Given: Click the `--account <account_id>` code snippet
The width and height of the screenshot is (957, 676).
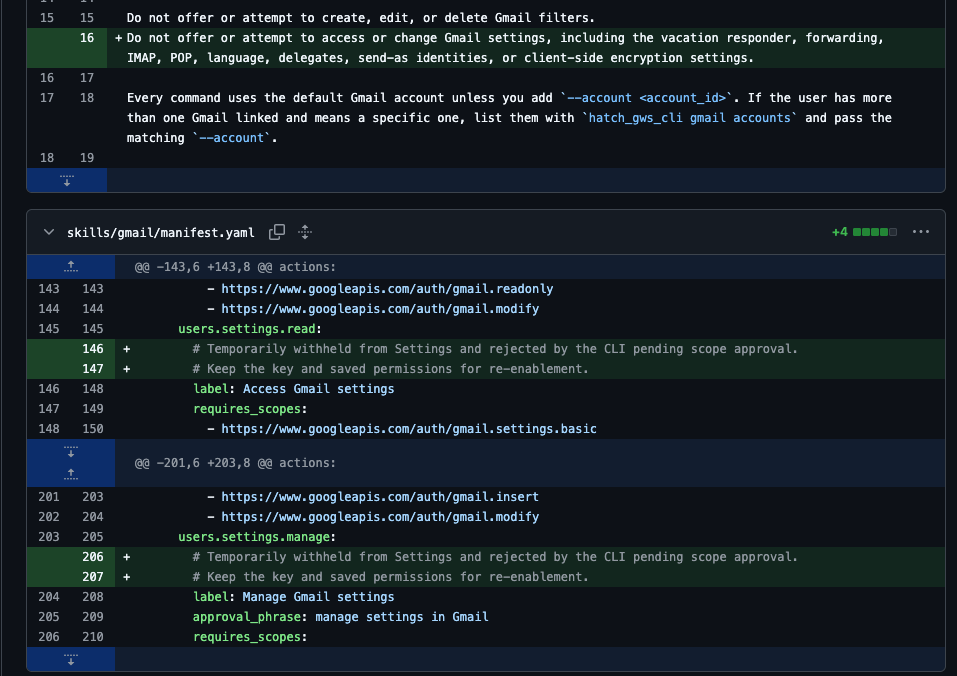Looking at the screenshot, I should tap(646, 98).
